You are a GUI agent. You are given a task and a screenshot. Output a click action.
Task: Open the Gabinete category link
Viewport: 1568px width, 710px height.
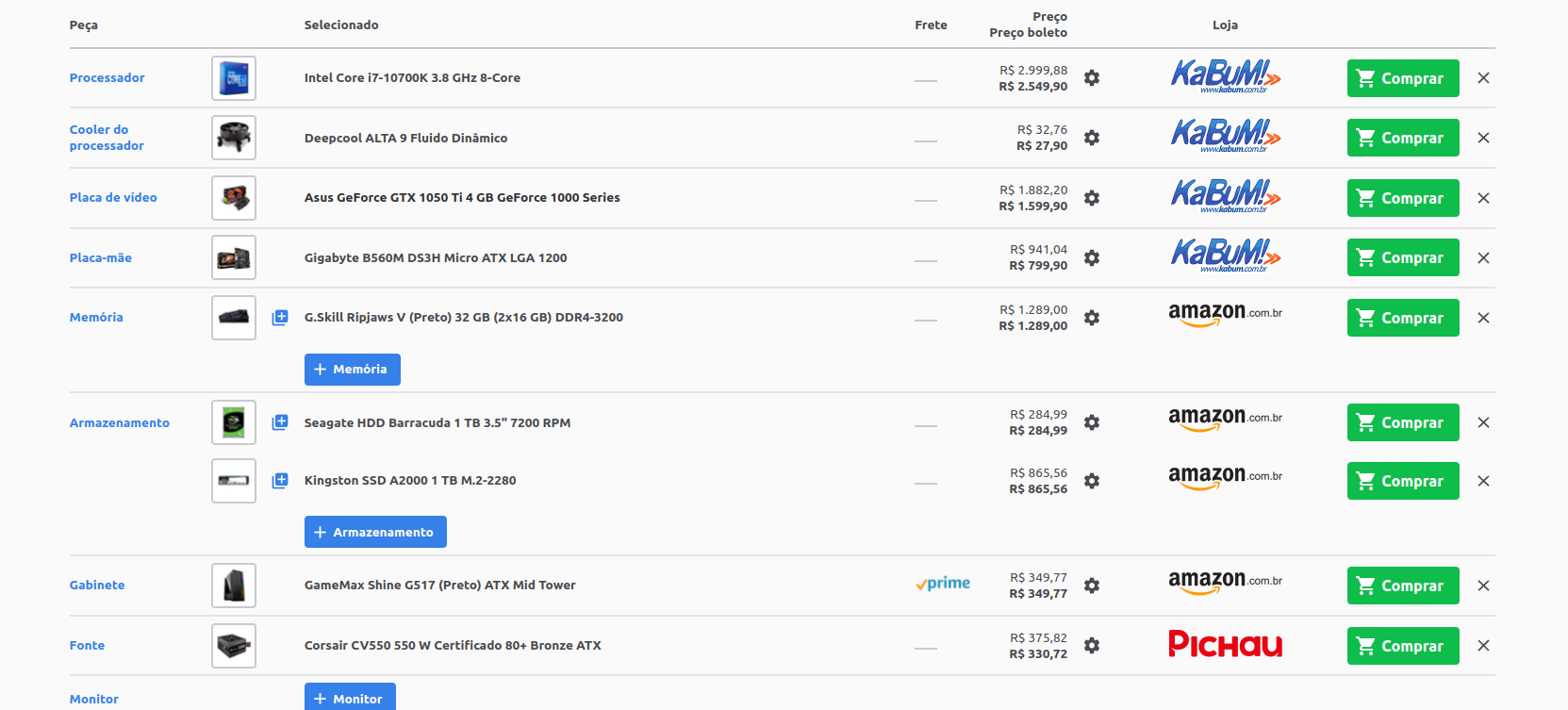(x=97, y=586)
